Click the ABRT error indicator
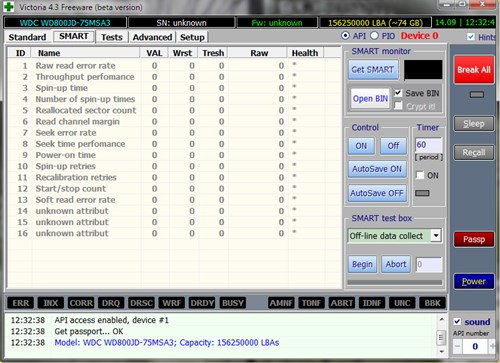Screen dimensions: 500x363 342,303
